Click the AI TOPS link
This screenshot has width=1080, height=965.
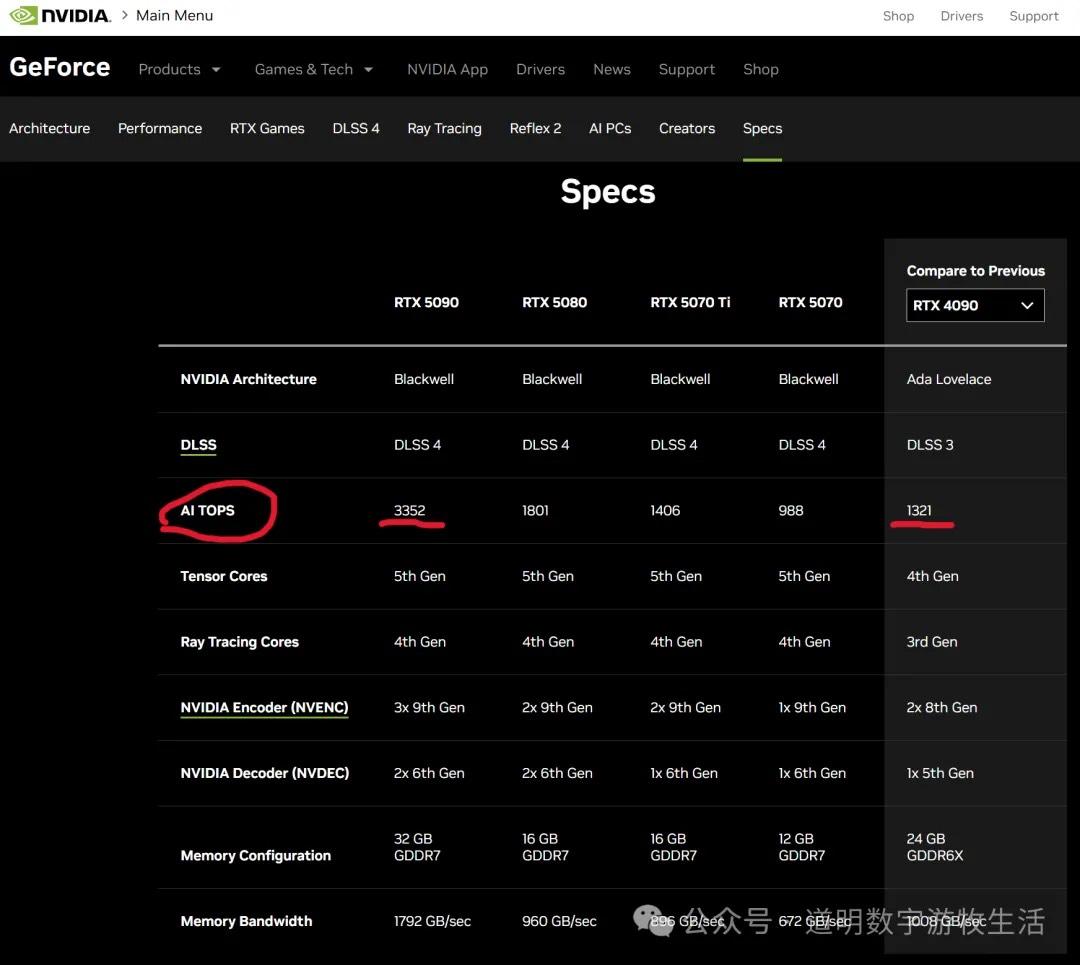206,510
